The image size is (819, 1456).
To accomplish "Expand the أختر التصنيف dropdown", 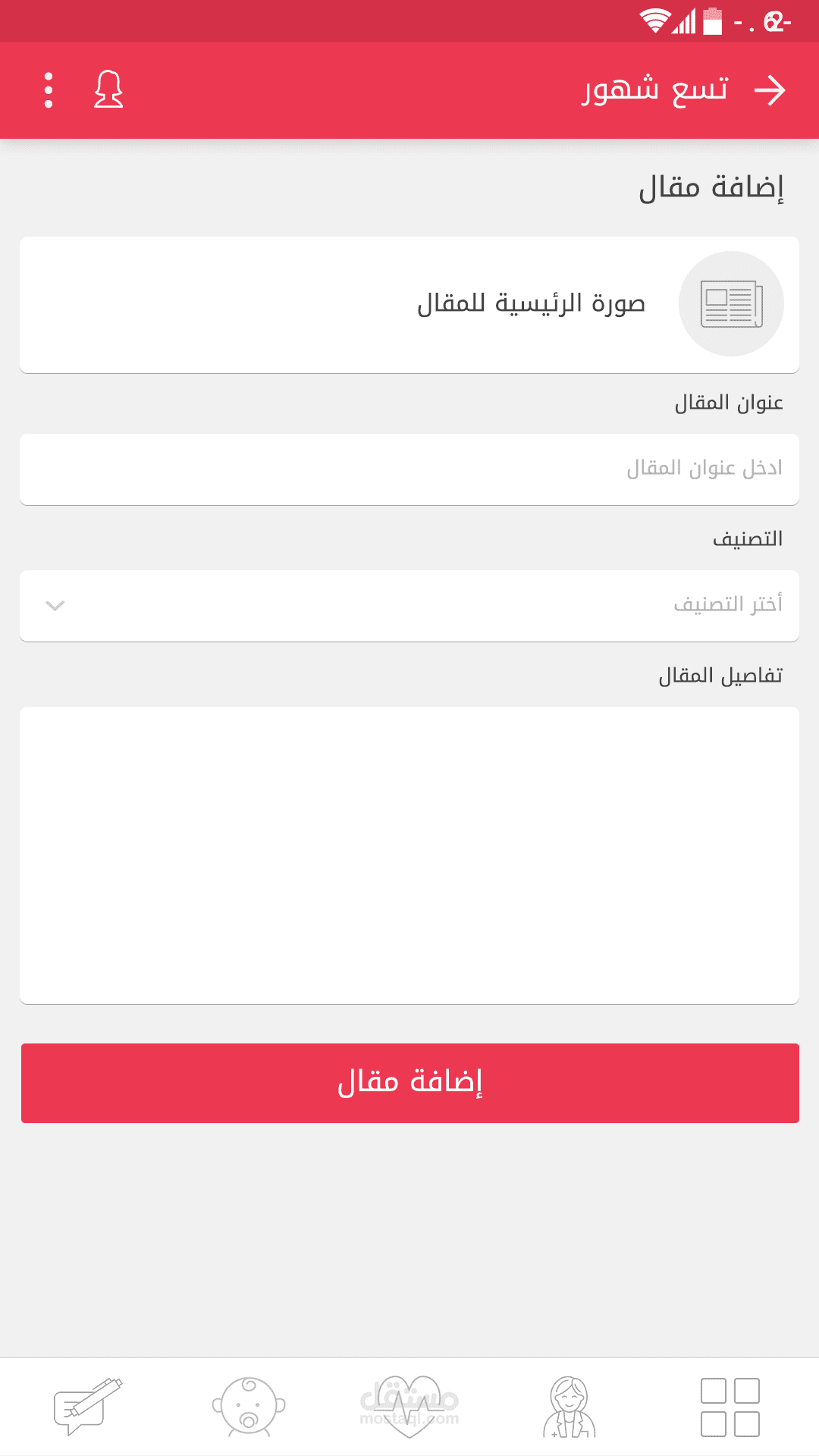I will click(x=409, y=606).
